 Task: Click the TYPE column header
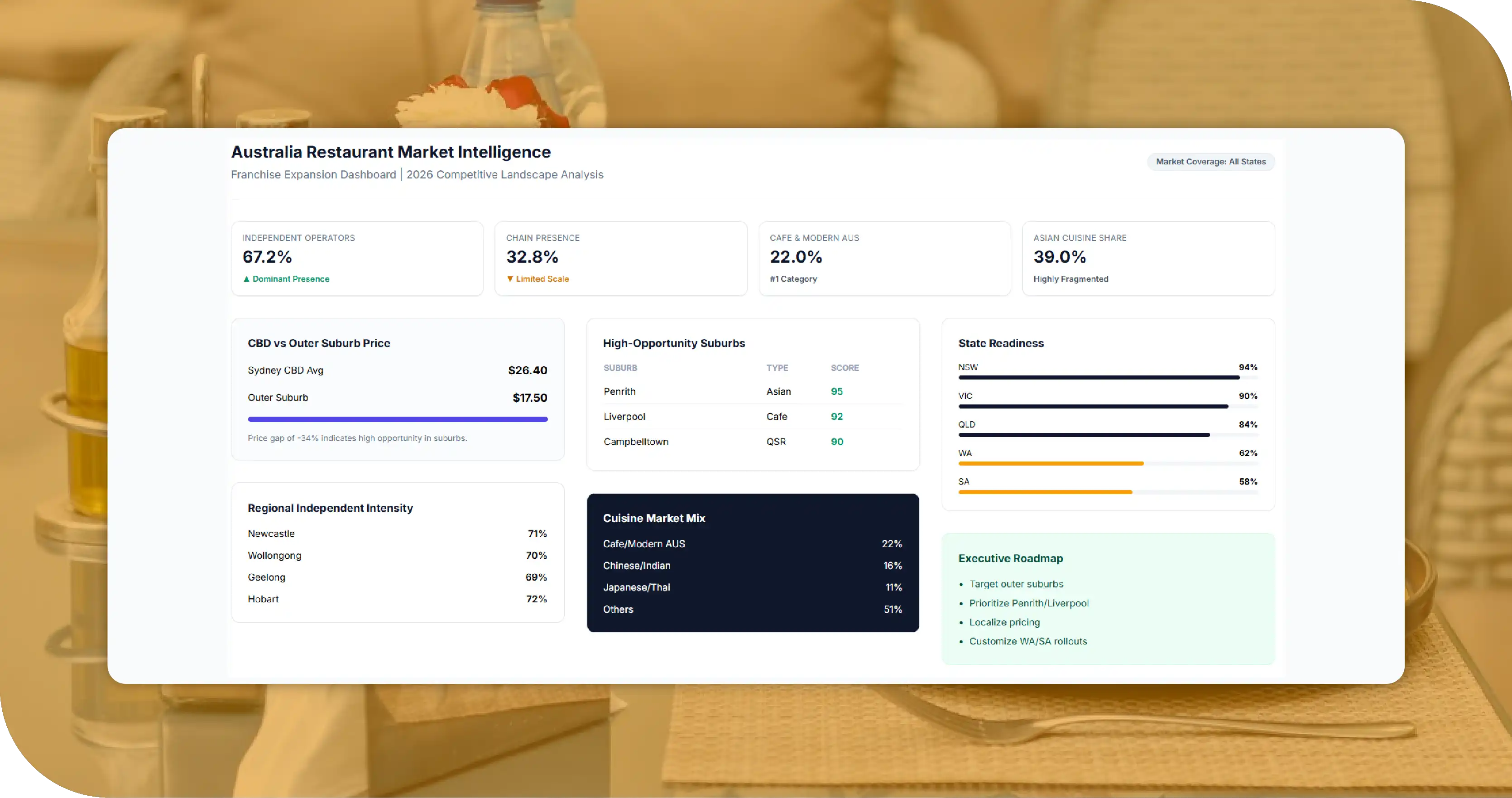pos(777,368)
